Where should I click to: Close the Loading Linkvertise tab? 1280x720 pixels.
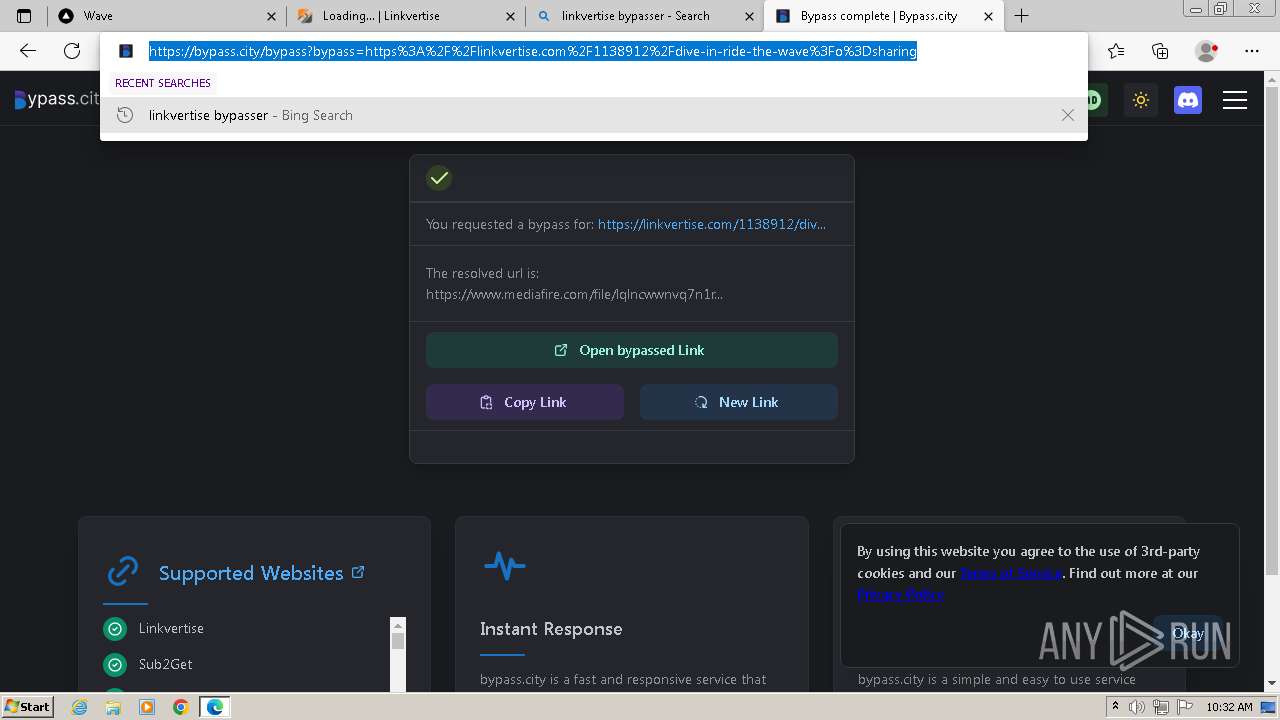[511, 16]
